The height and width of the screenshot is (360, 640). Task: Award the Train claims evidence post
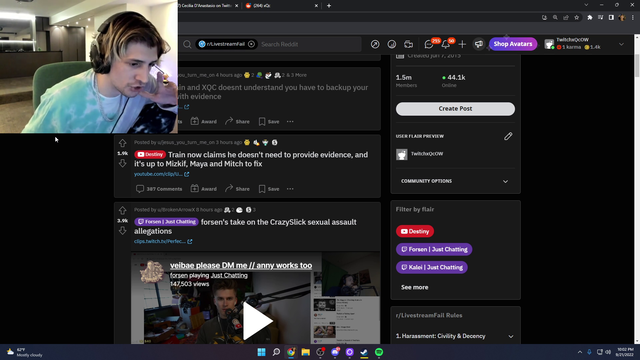(204, 189)
